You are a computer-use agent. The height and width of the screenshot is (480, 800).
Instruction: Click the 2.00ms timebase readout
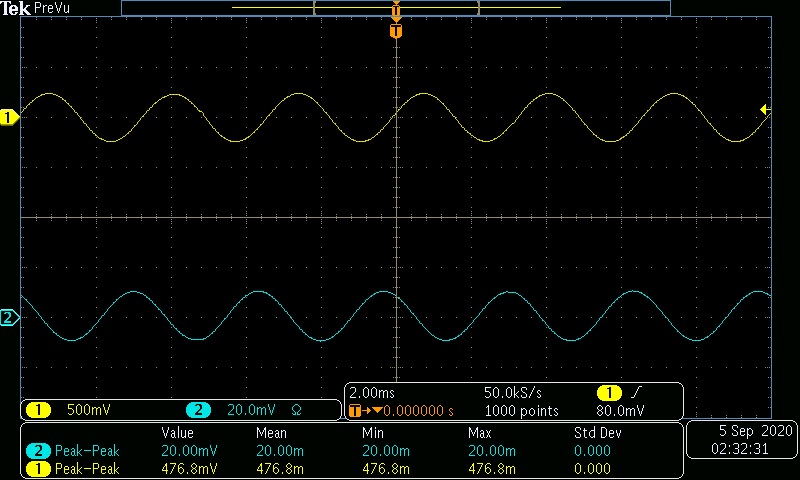point(372,393)
